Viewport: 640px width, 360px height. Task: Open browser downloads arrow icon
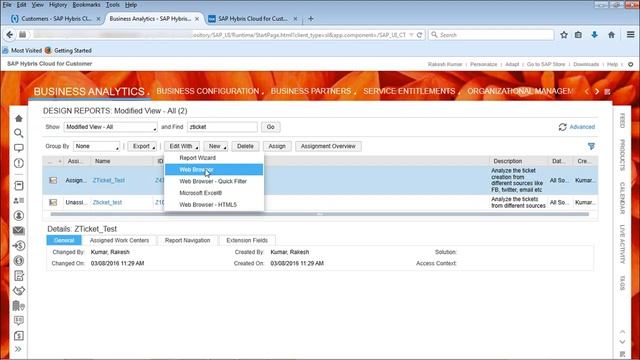tap(594, 35)
